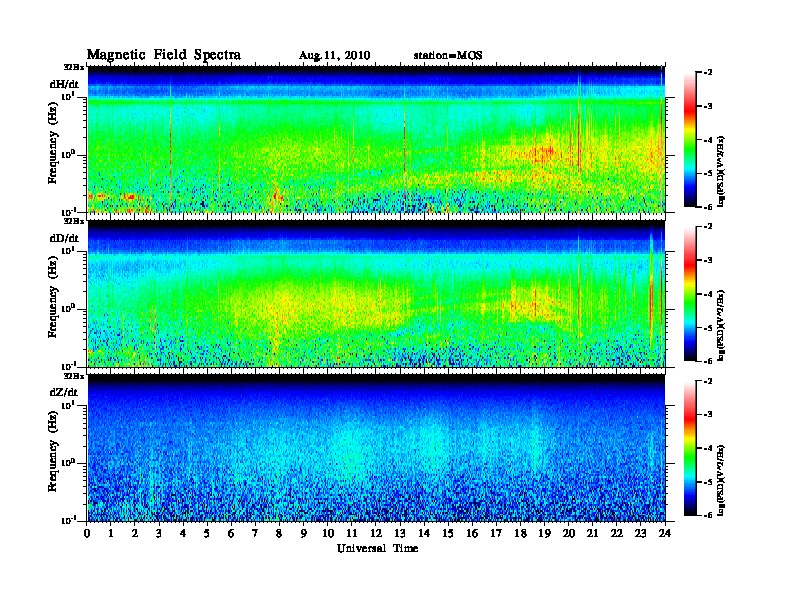
Task: Click hour tick label '1' on the time axis
Action: coord(111,533)
